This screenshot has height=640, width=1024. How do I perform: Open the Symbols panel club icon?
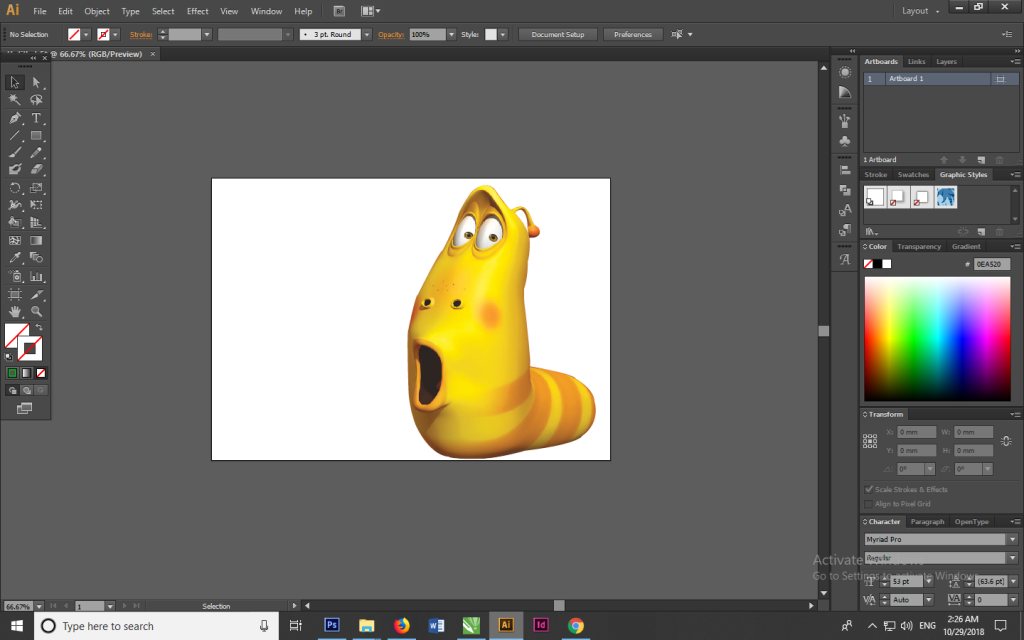pyautogui.click(x=845, y=142)
